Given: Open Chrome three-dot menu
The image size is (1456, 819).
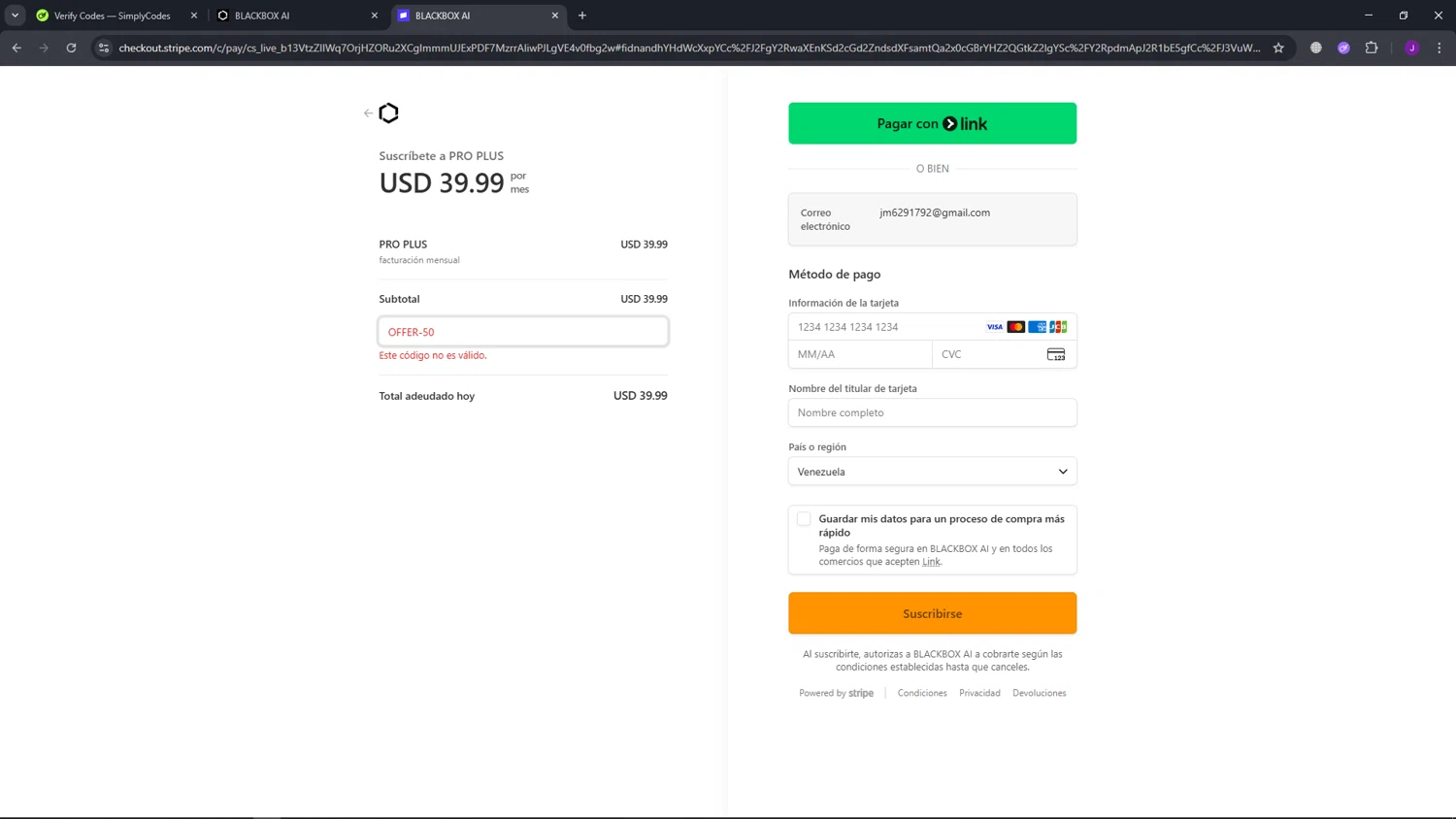Looking at the screenshot, I should point(1439,48).
